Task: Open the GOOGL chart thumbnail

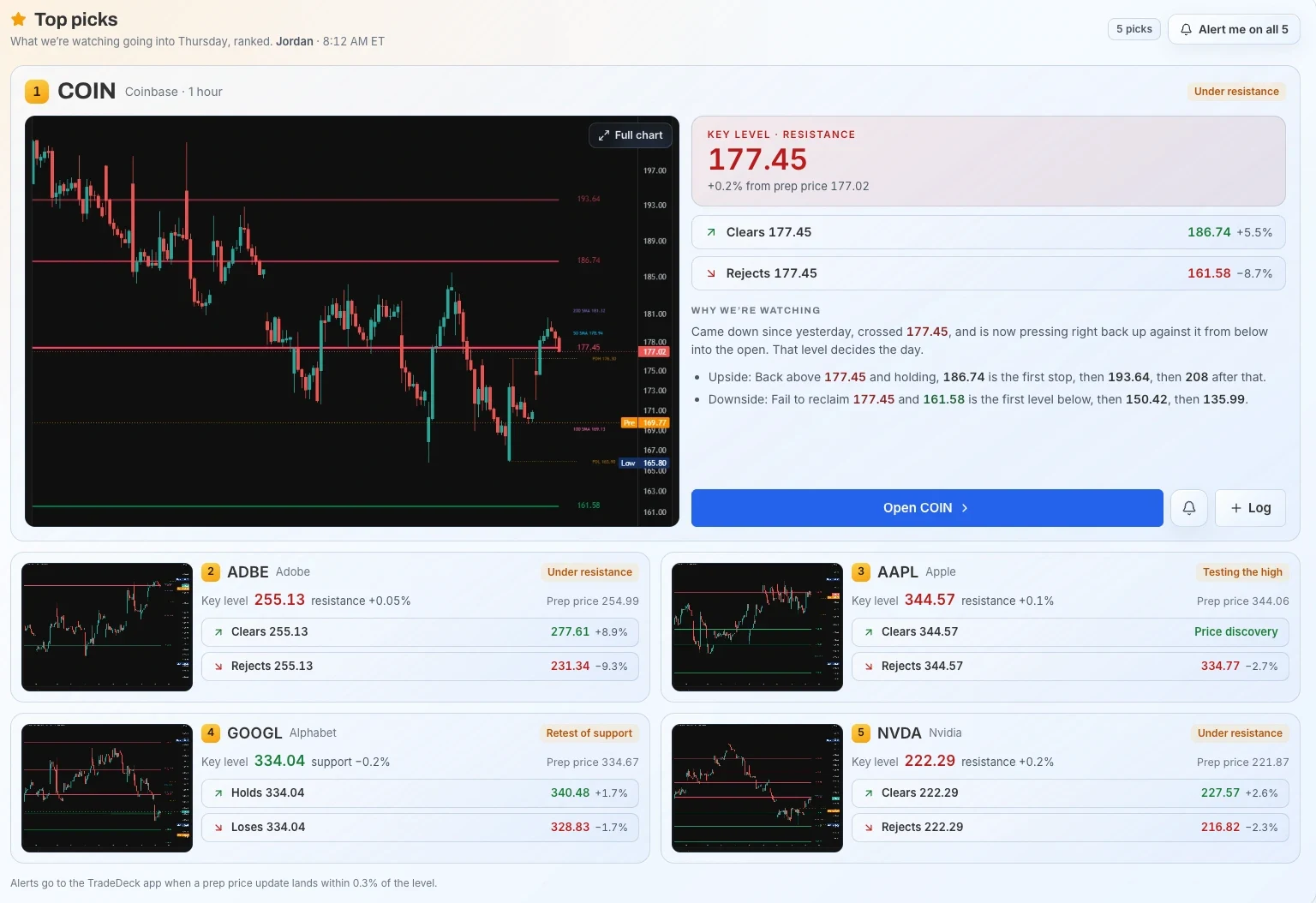Action: click(107, 788)
